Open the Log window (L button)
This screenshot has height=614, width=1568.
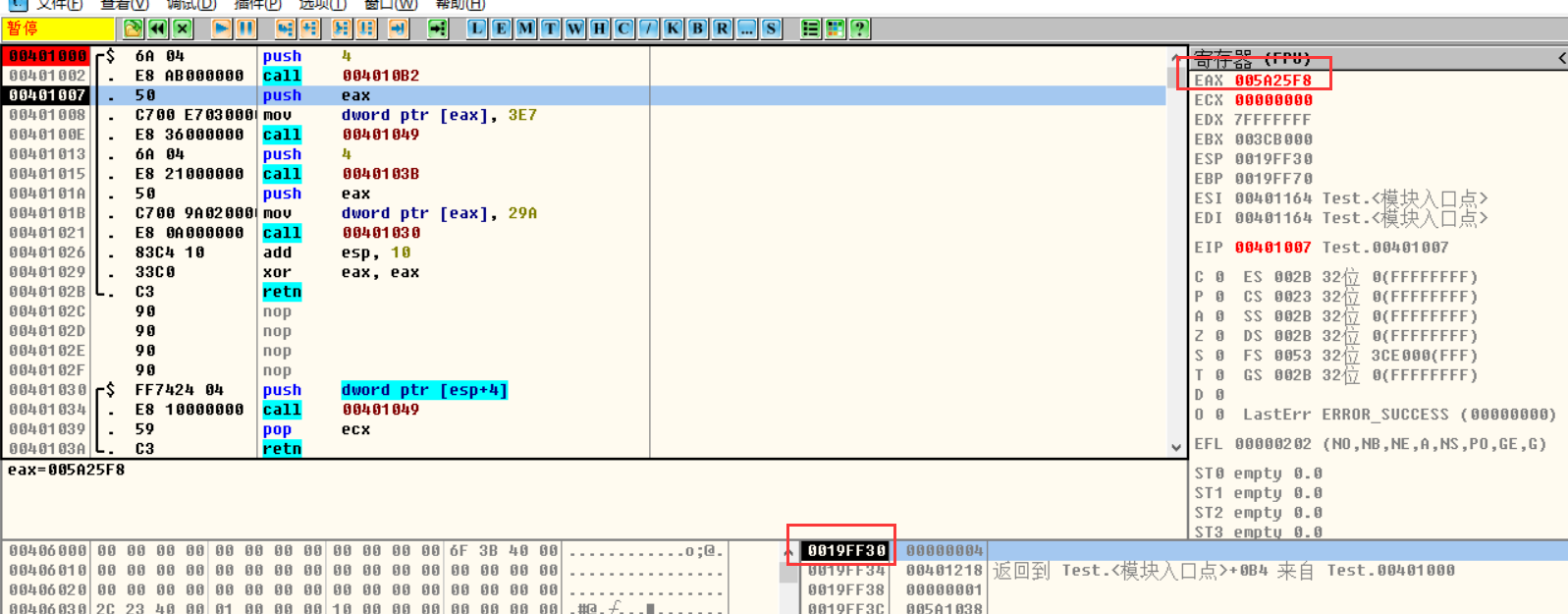click(477, 28)
